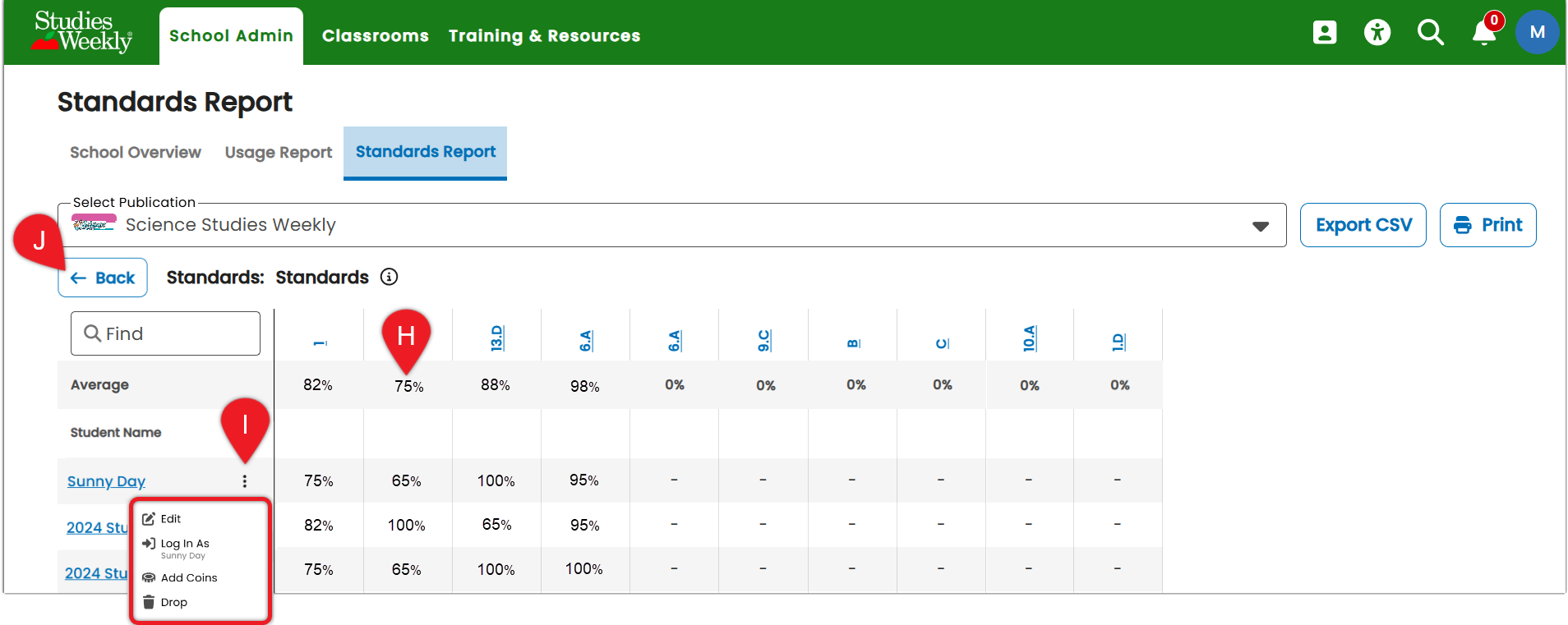The width and height of the screenshot is (1568, 625).
Task: Switch to the School Admin tab
Action: [231, 36]
